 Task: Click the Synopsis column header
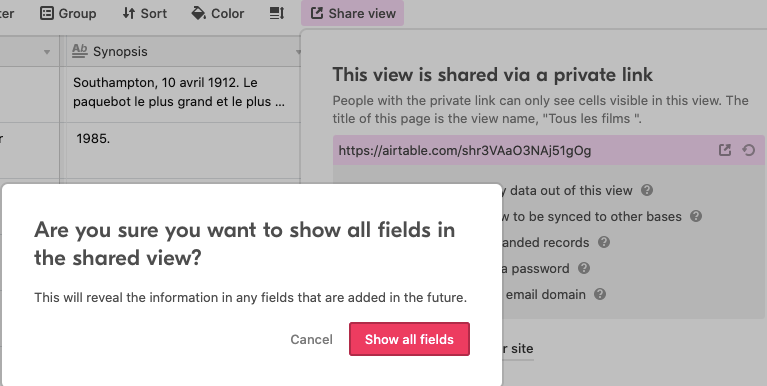(x=183, y=51)
